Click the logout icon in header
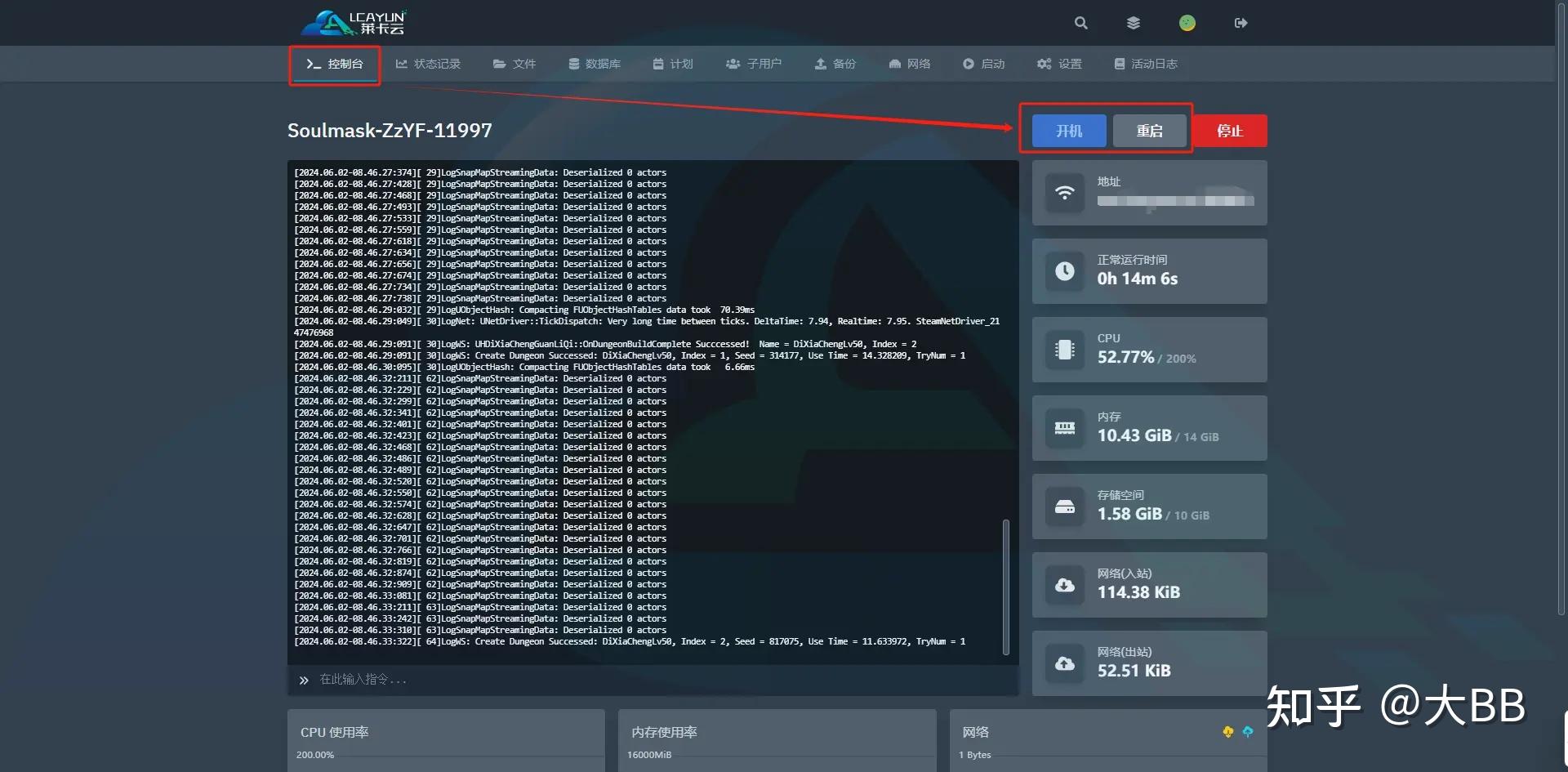The width and height of the screenshot is (1568, 772). coord(1241,23)
